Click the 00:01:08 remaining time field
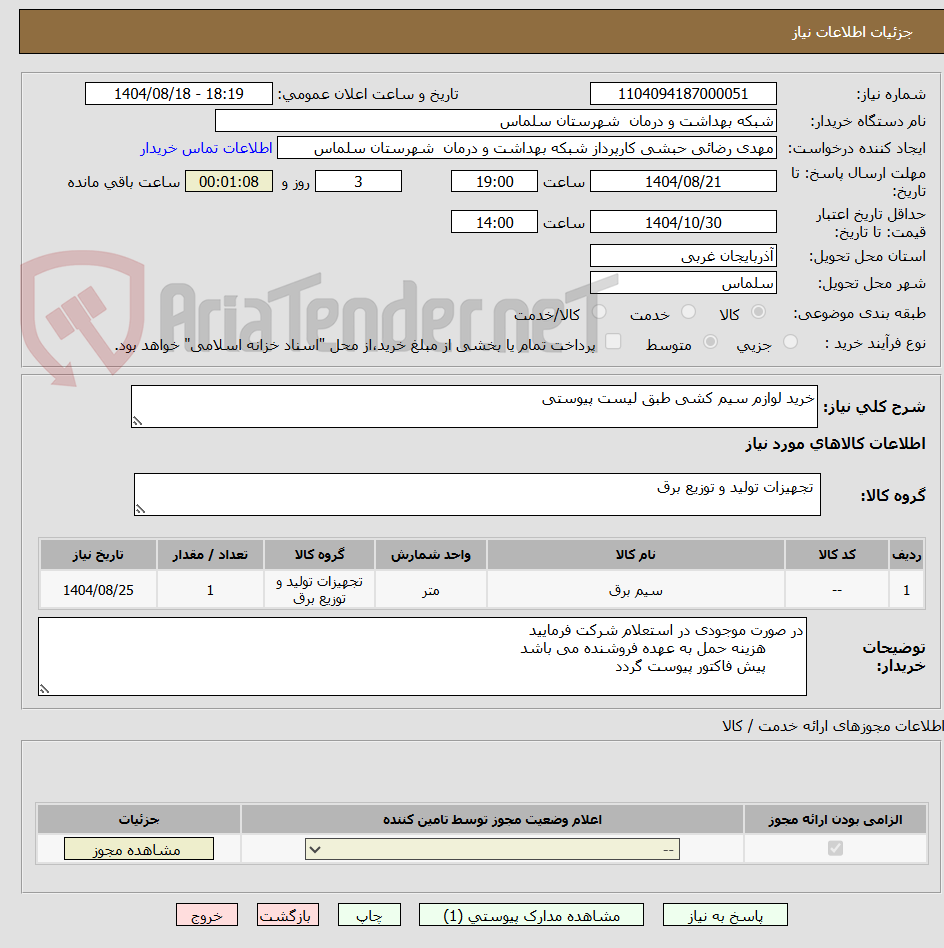The image size is (944, 948). tap(228, 181)
